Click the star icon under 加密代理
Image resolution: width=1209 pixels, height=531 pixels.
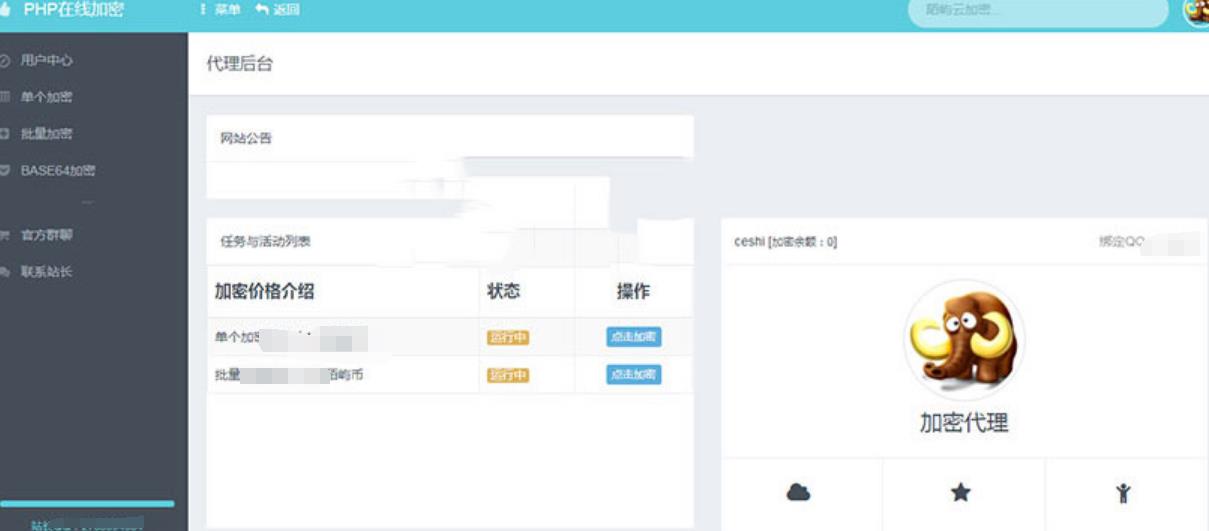tap(961, 492)
